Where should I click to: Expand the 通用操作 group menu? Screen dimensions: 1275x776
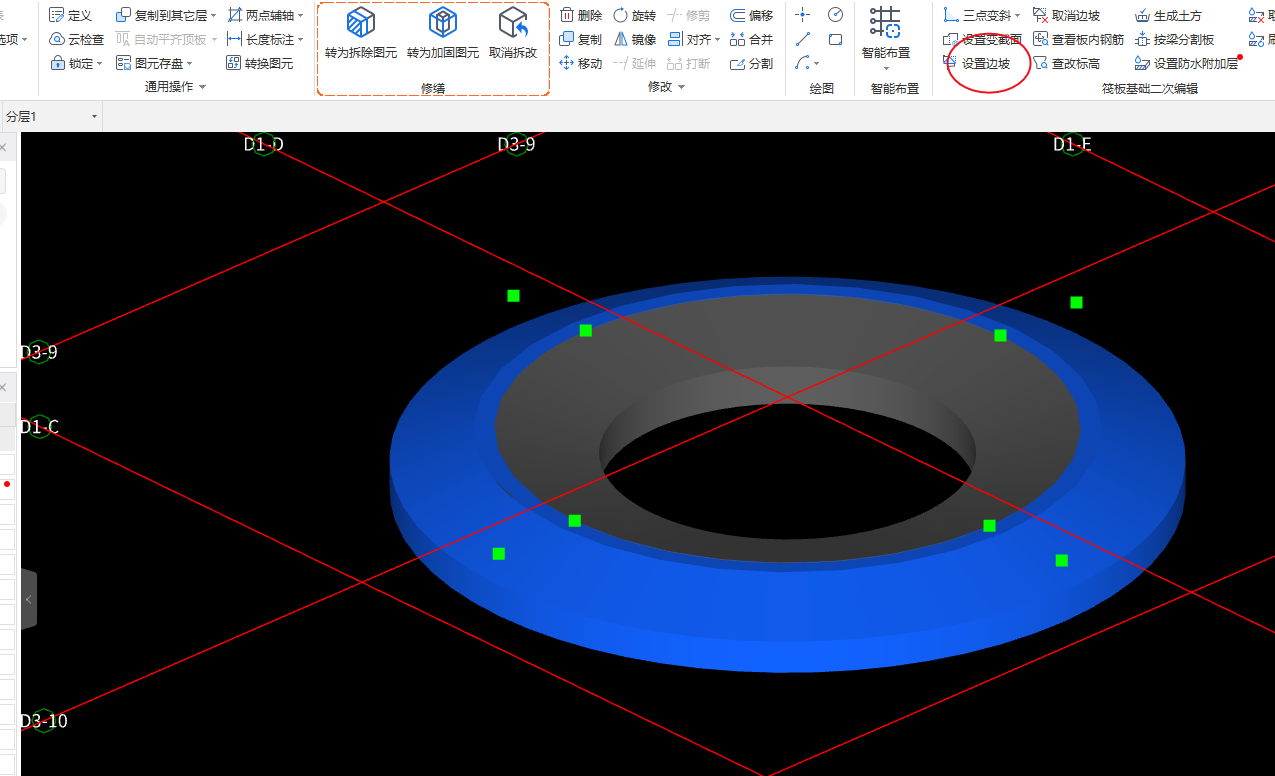[203, 88]
